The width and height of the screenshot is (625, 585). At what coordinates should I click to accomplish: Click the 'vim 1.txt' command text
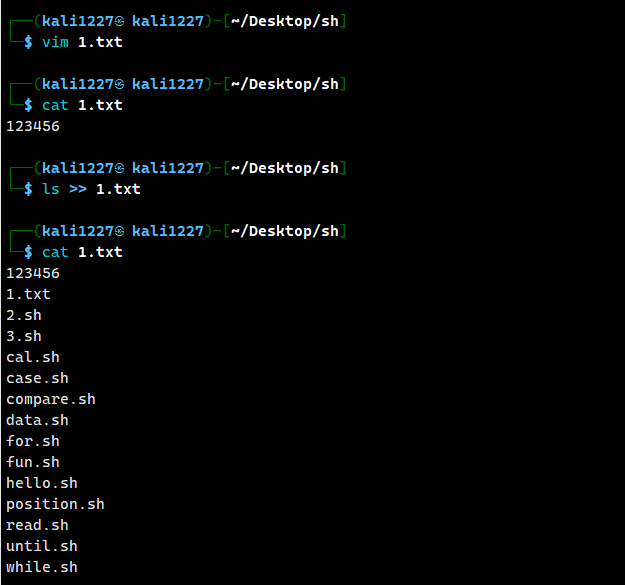[x=82, y=42]
